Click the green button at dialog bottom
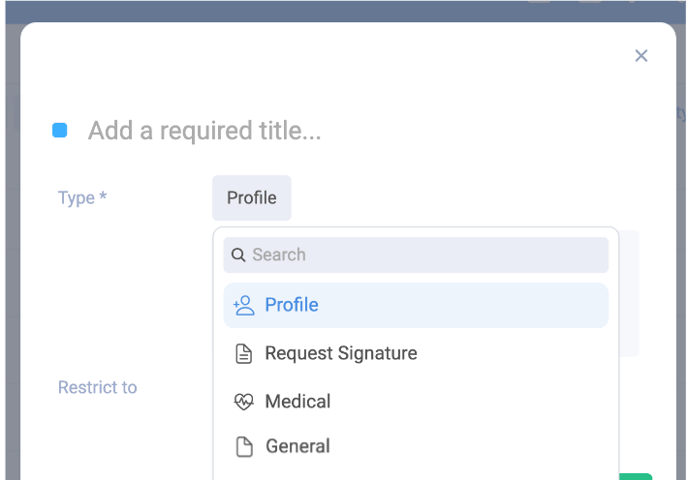 click(x=635, y=477)
